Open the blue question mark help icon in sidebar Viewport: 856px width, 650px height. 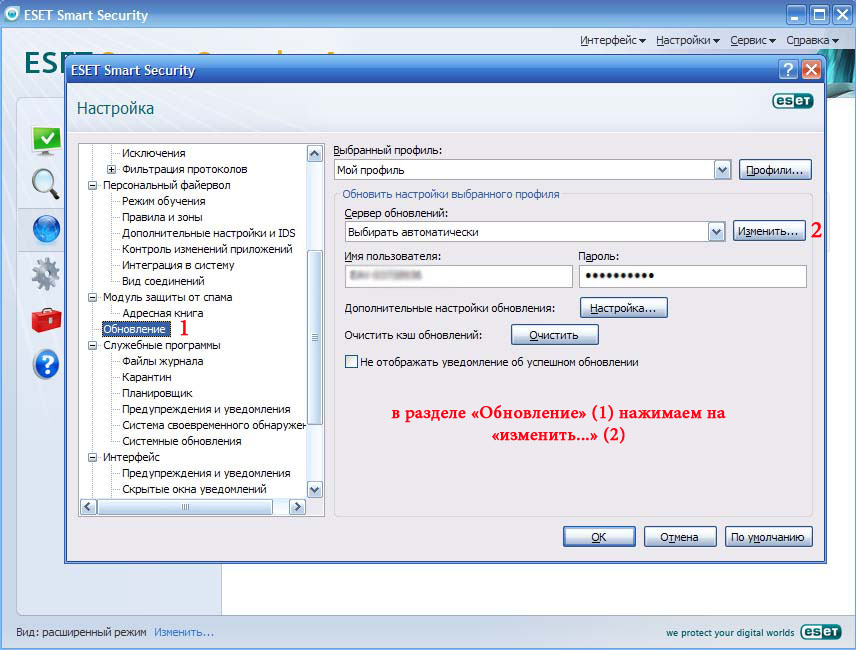[46, 364]
